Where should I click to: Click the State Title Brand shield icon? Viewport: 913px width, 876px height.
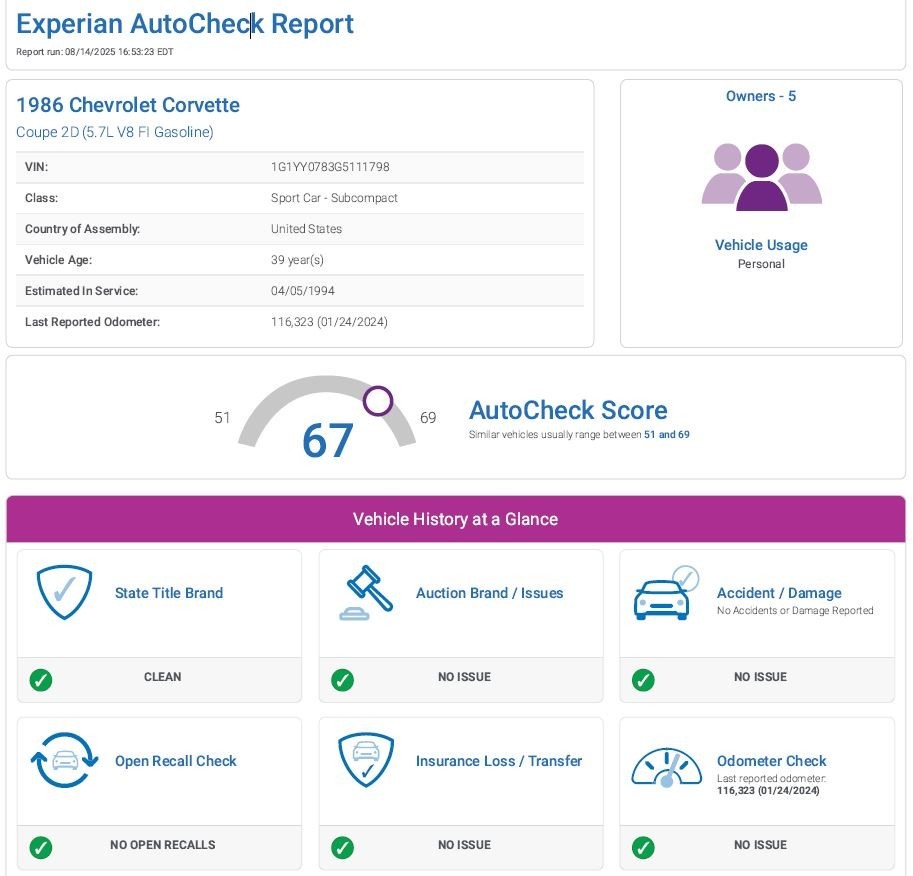click(x=64, y=593)
